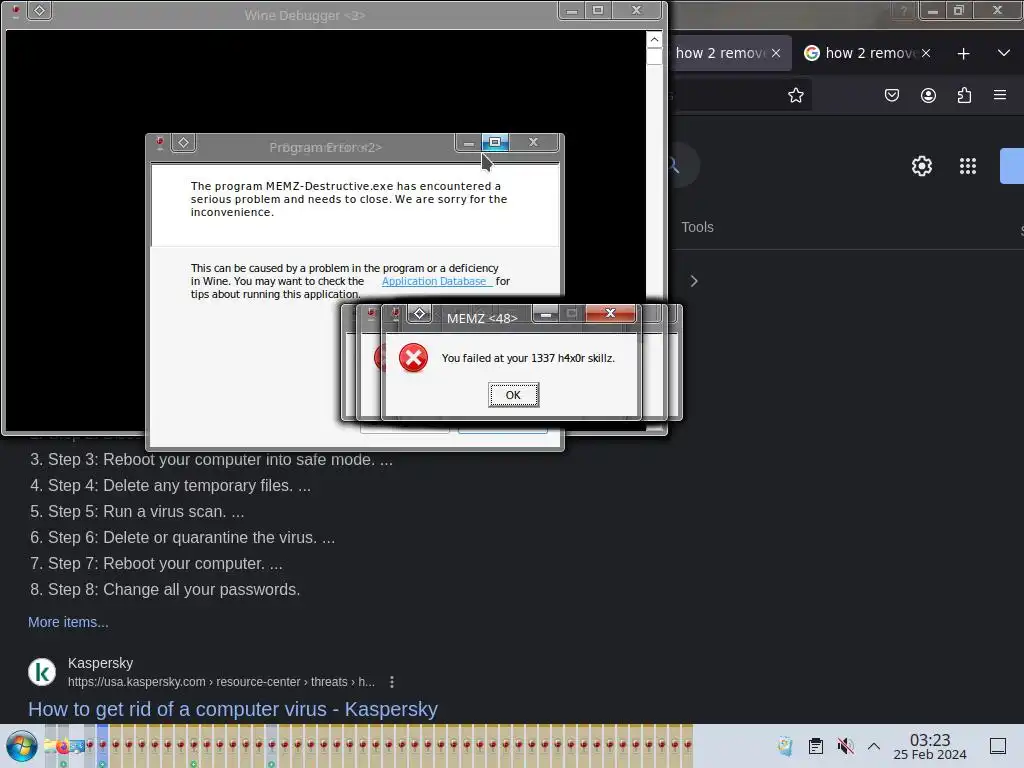Click 'More items...' link
This screenshot has height=768, width=1024.
pos(68,622)
